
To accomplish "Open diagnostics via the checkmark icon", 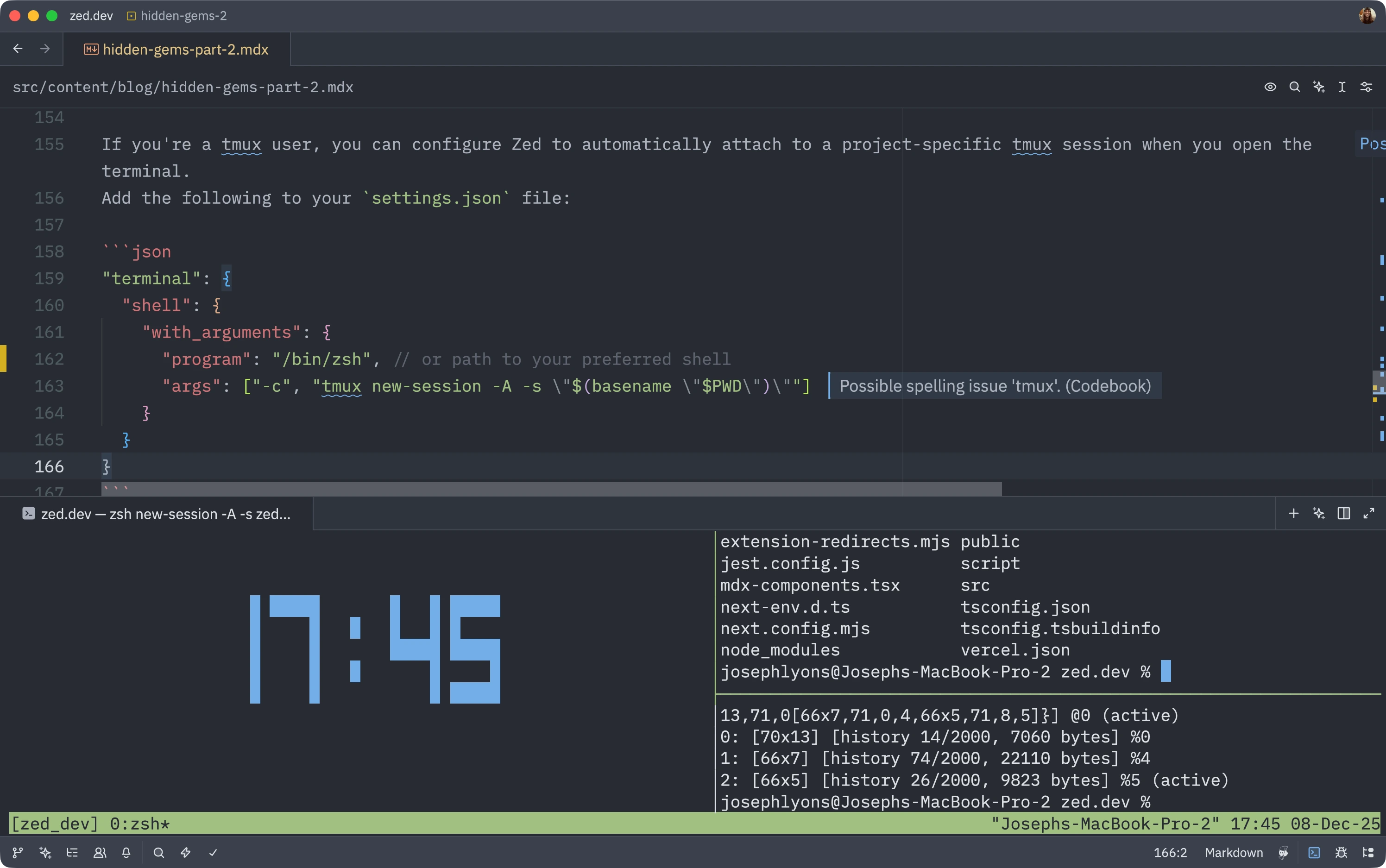I will click(213, 853).
